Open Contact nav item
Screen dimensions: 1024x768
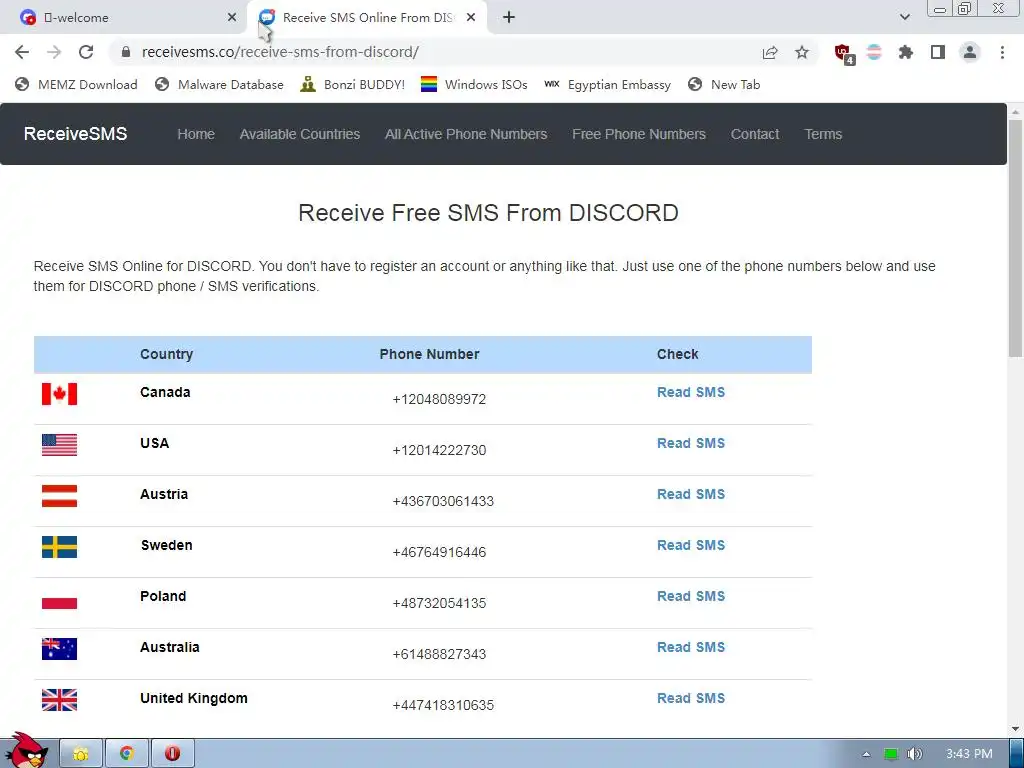(755, 134)
